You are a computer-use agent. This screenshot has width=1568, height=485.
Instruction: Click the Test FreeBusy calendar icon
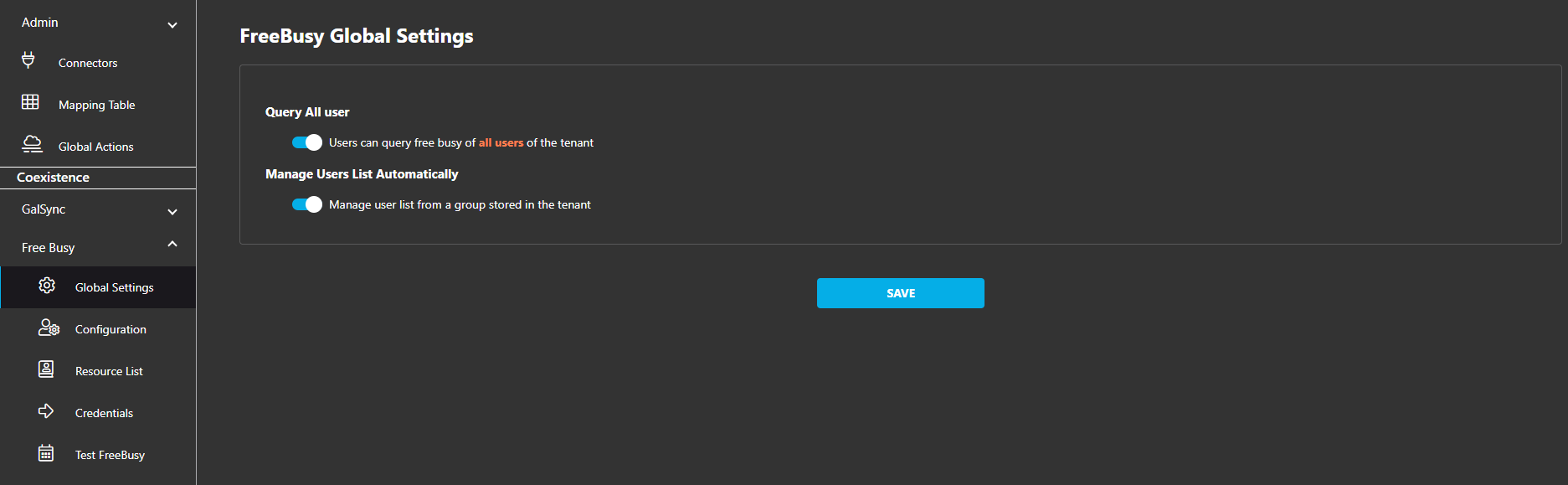46,453
